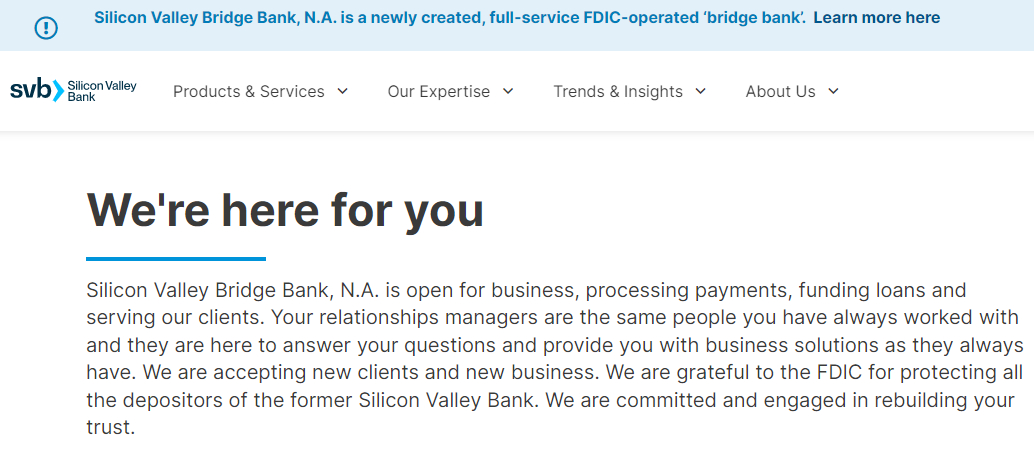
Task: Click the exclamation alert icon in the banner
Action: pyautogui.click(x=46, y=28)
